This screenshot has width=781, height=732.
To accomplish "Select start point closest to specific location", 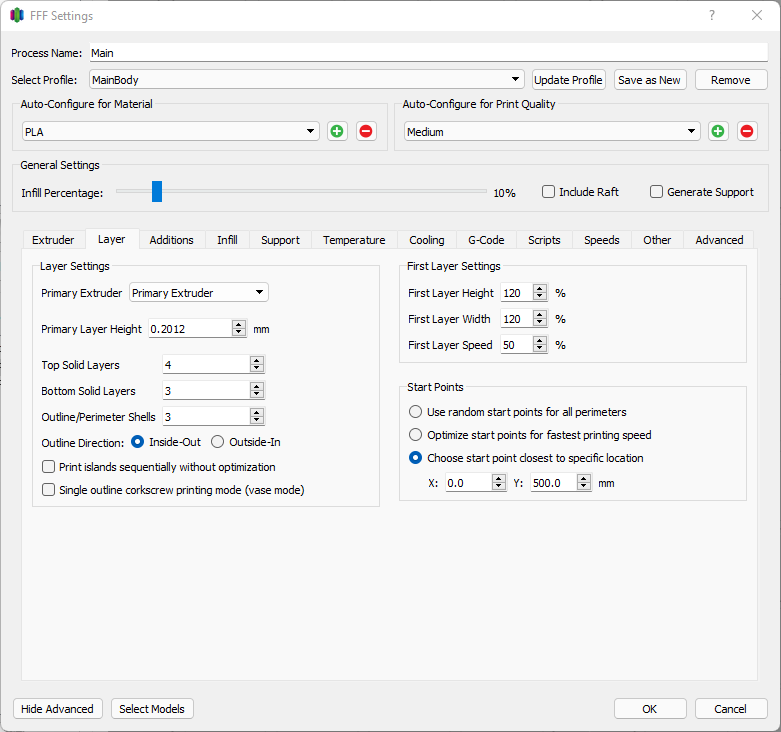I will click(415, 458).
